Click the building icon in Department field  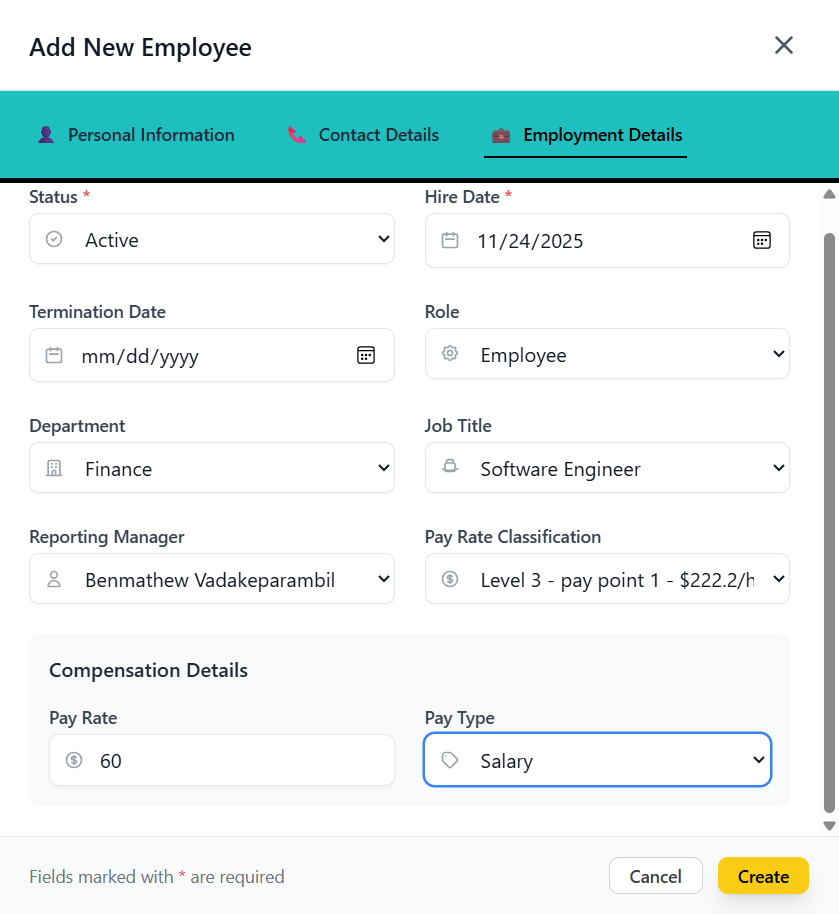tap(54, 468)
